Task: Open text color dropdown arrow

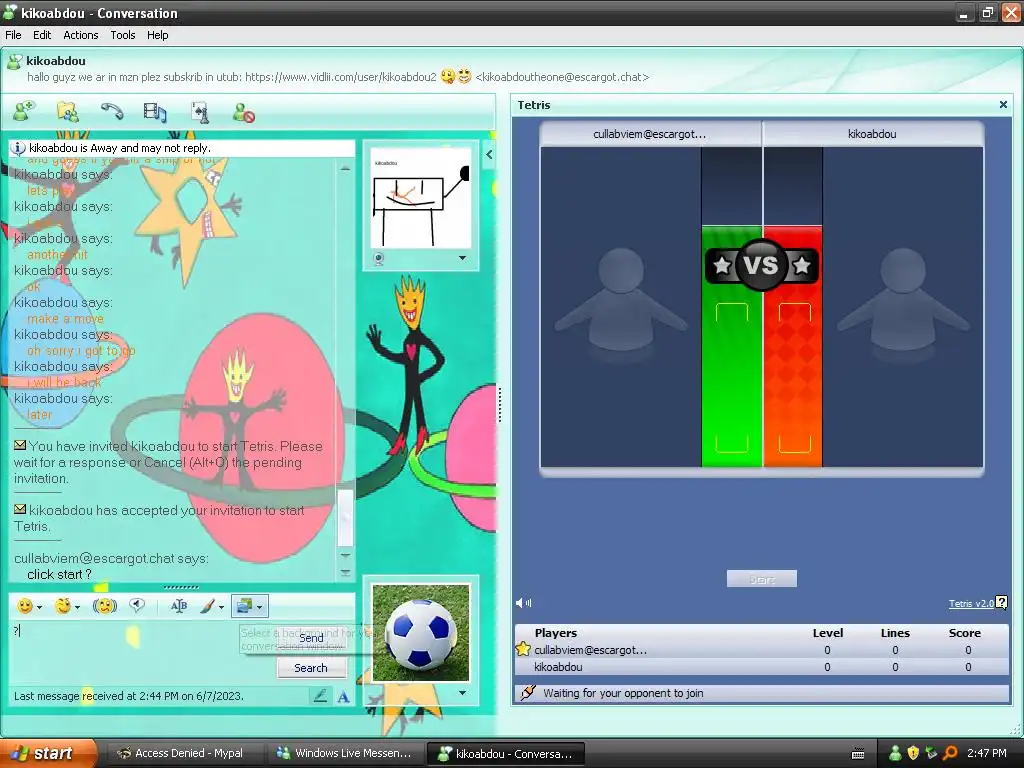Action: click(221, 607)
